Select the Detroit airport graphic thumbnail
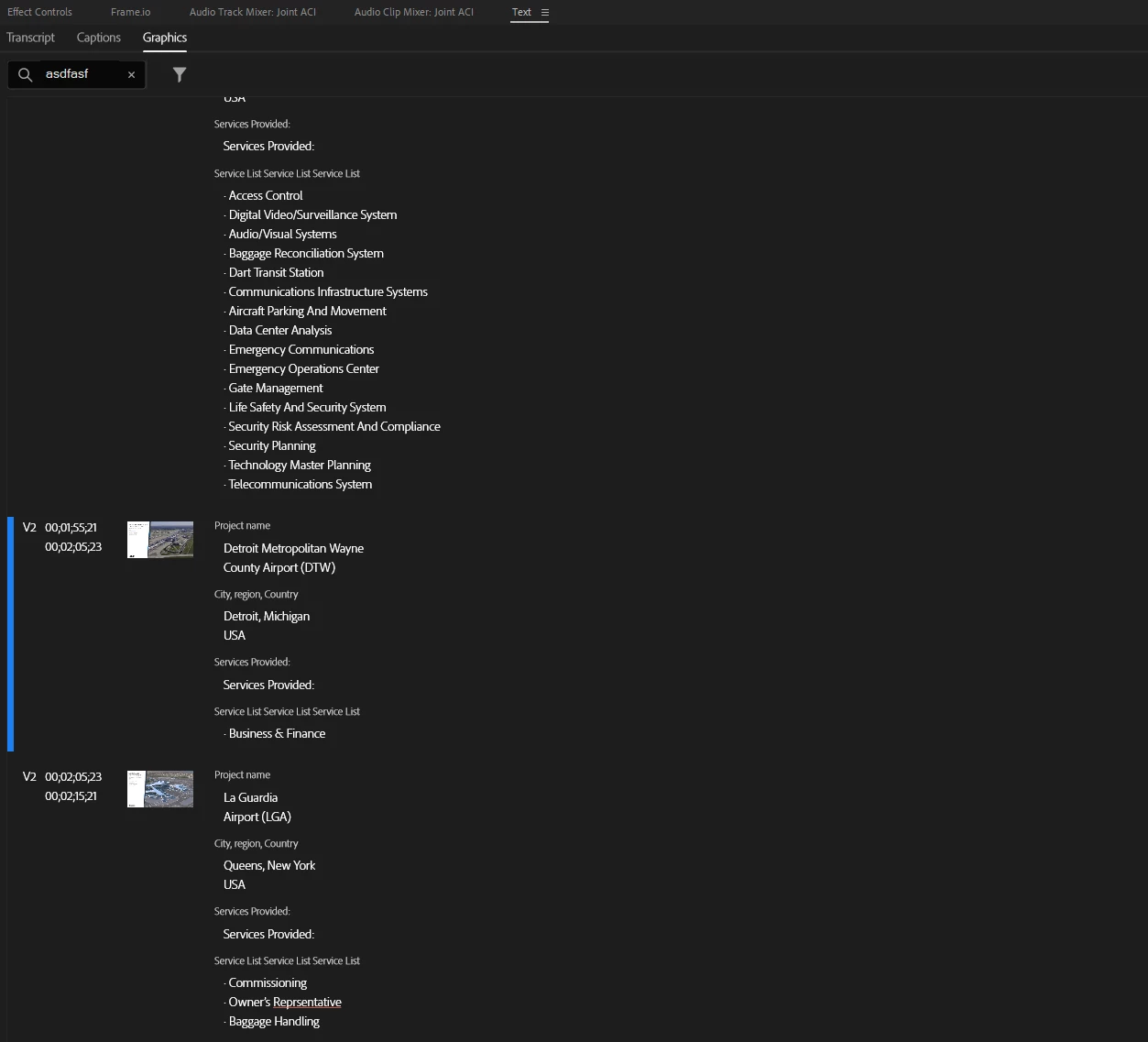1148x1042 pixels. click(160, 540)
